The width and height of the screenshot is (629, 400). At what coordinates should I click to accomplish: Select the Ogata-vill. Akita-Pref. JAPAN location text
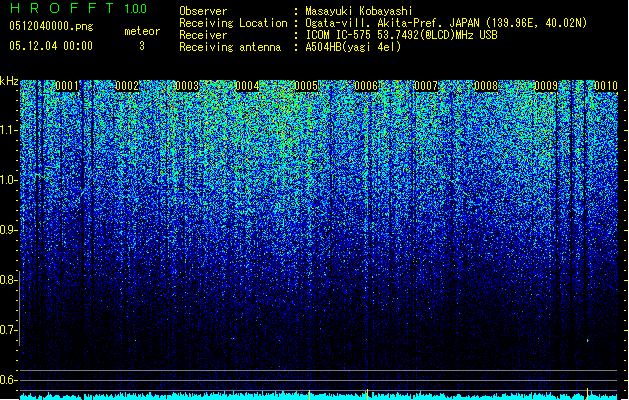[446, 23]
